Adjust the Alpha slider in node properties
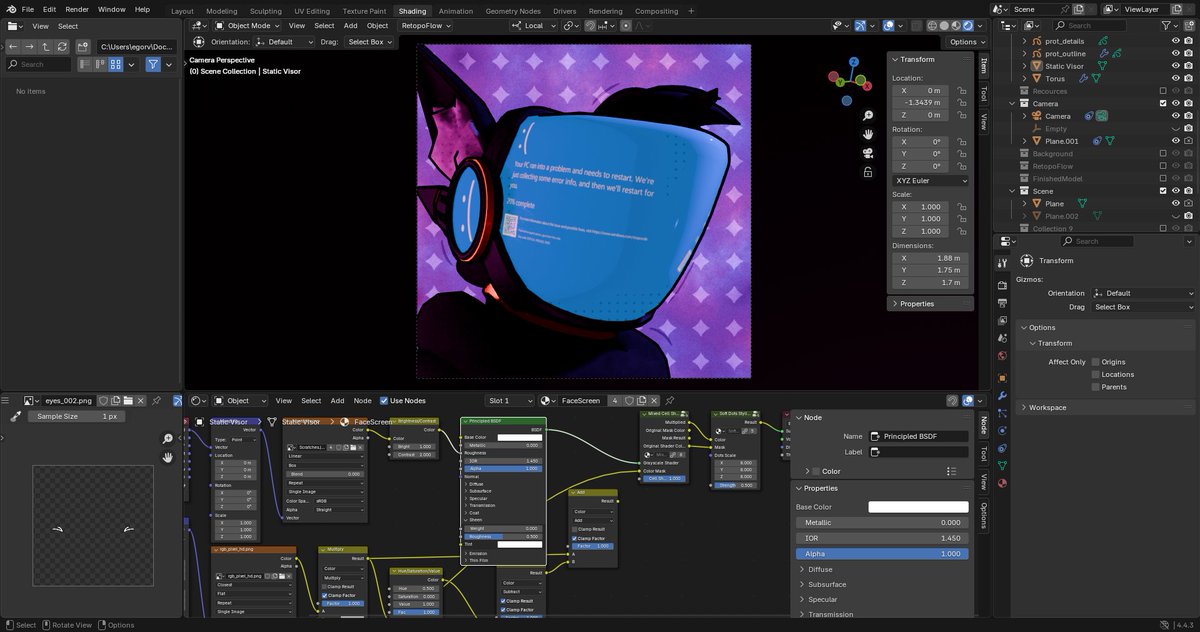 tap(882, 553)
